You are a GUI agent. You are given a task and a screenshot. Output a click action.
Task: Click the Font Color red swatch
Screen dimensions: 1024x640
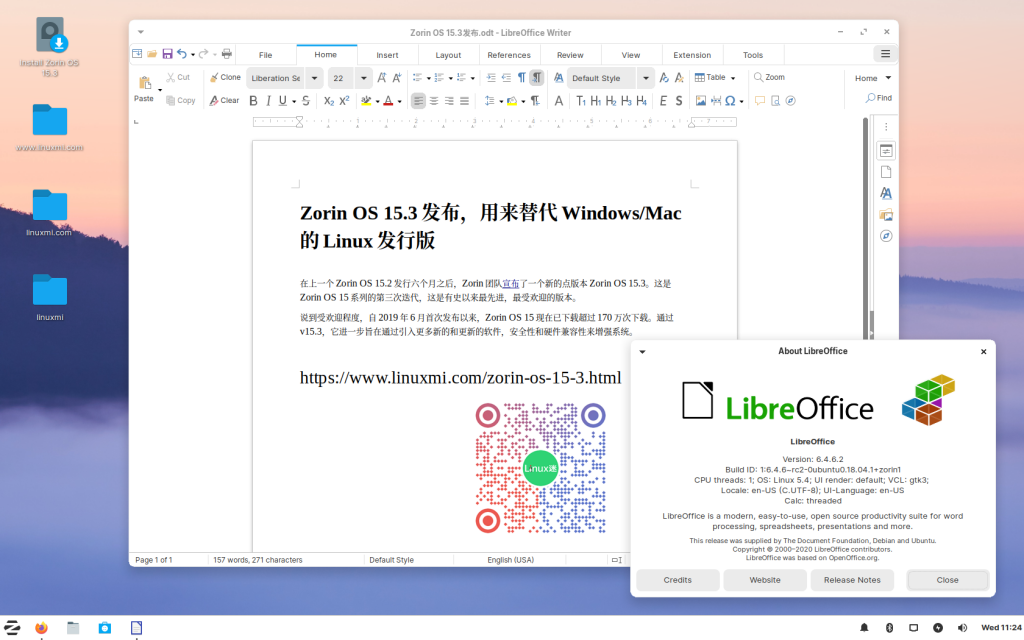click(x=388, y=101)
